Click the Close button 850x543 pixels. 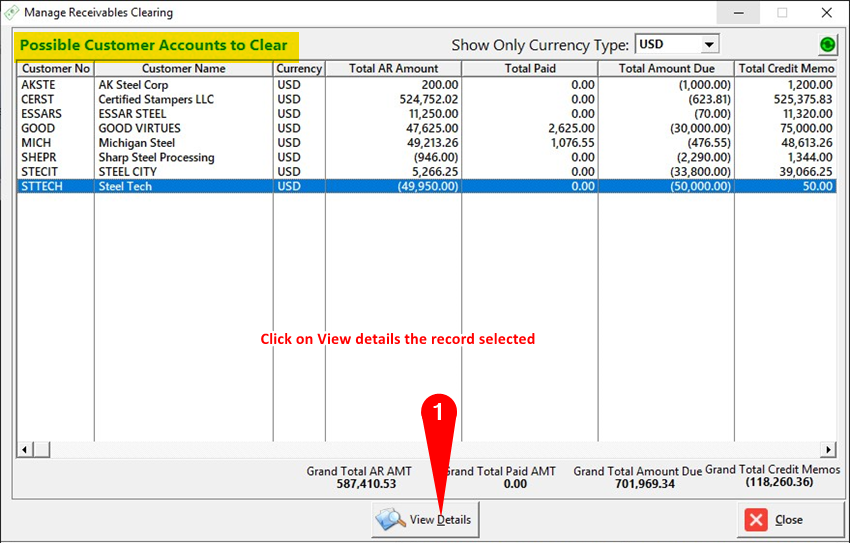[x=789, y=520]
